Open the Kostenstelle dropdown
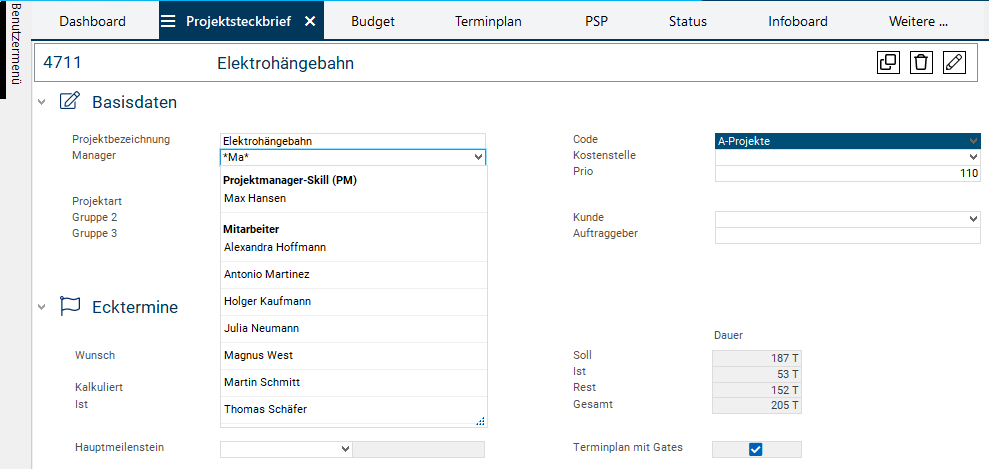The width and height of the screenshot is (989, 469). 848,157
